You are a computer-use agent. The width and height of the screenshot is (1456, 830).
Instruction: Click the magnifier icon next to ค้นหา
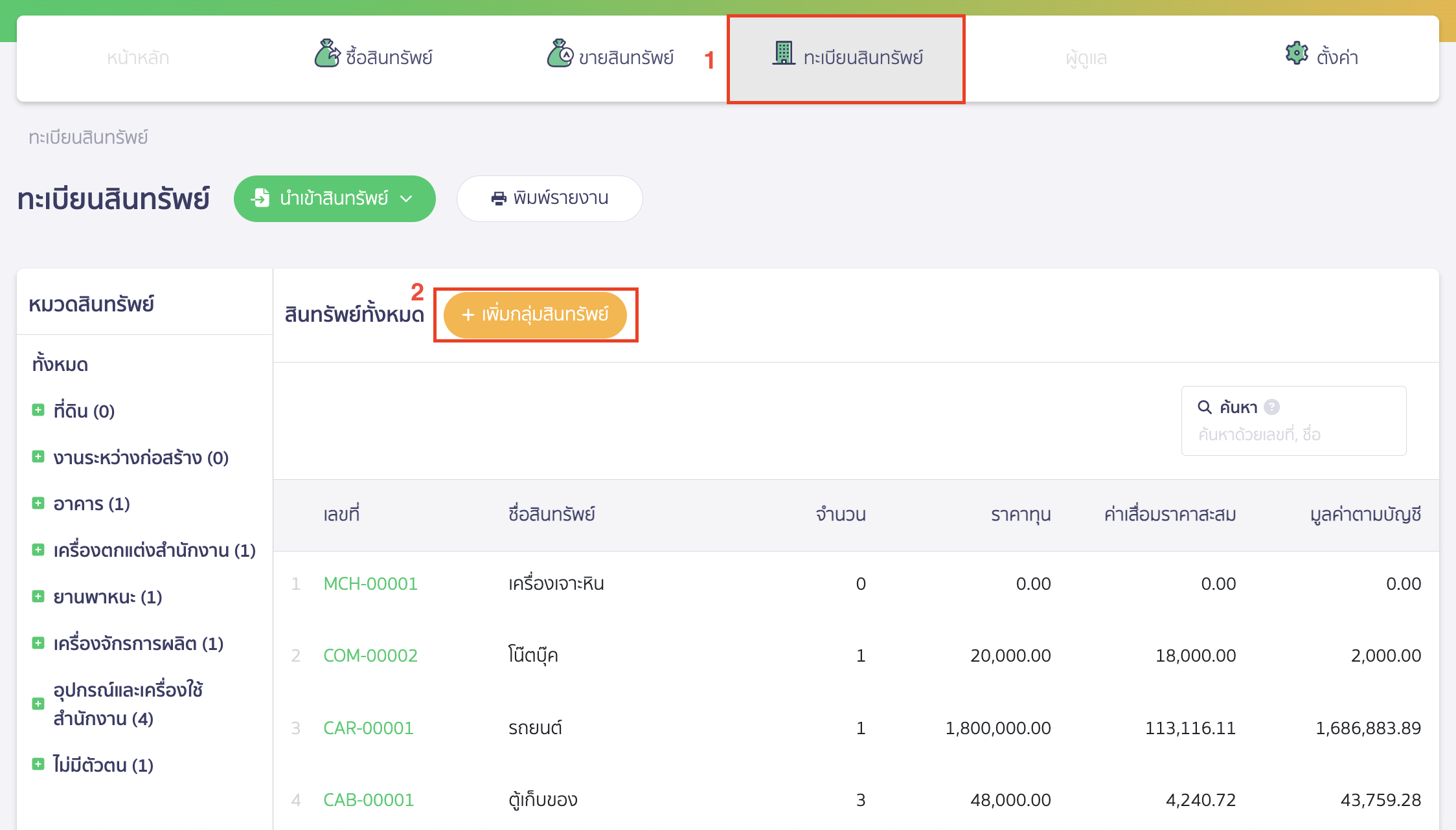pos(1205,407)
